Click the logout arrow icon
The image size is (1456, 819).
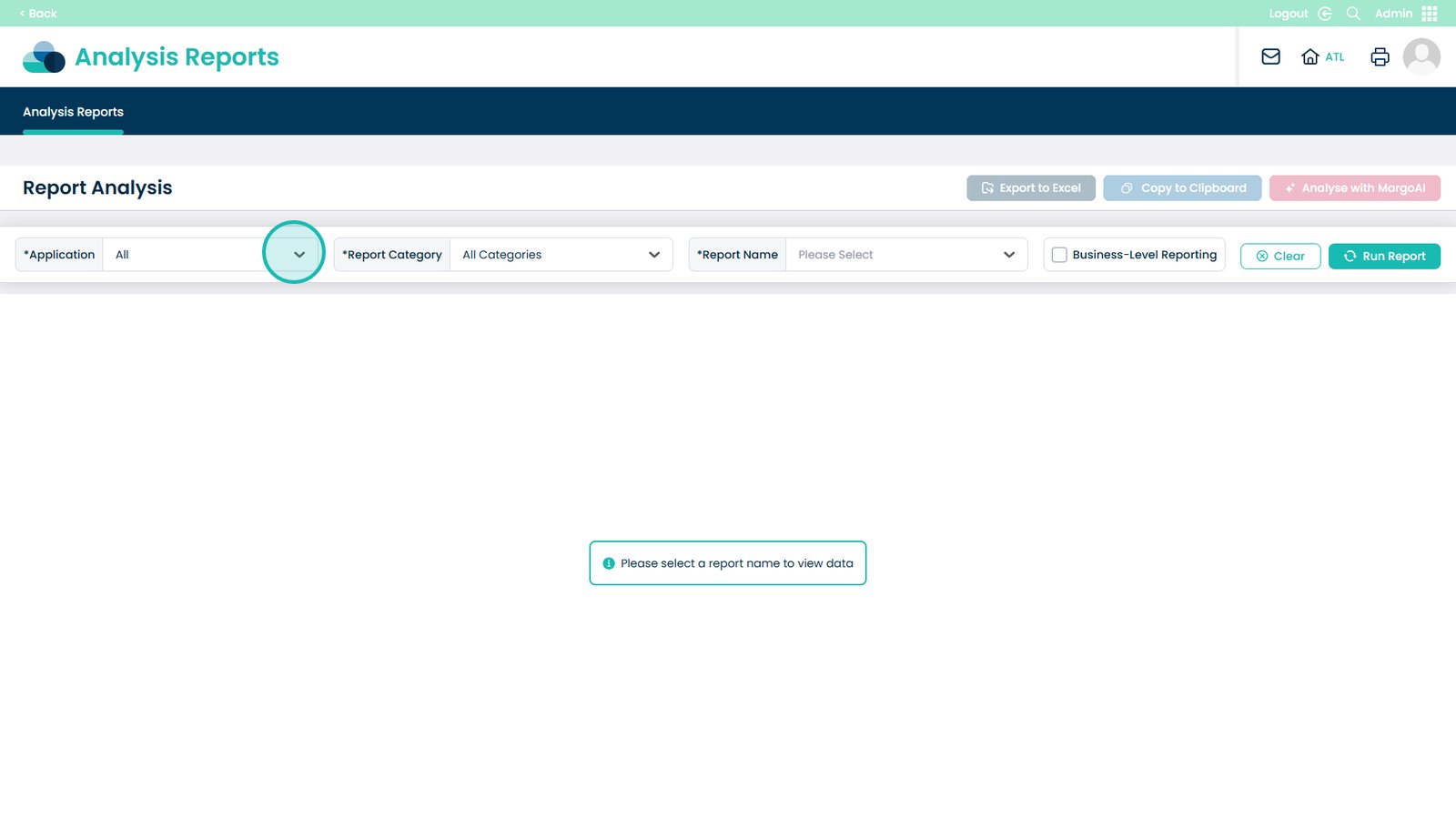(x=1325, y=14)
